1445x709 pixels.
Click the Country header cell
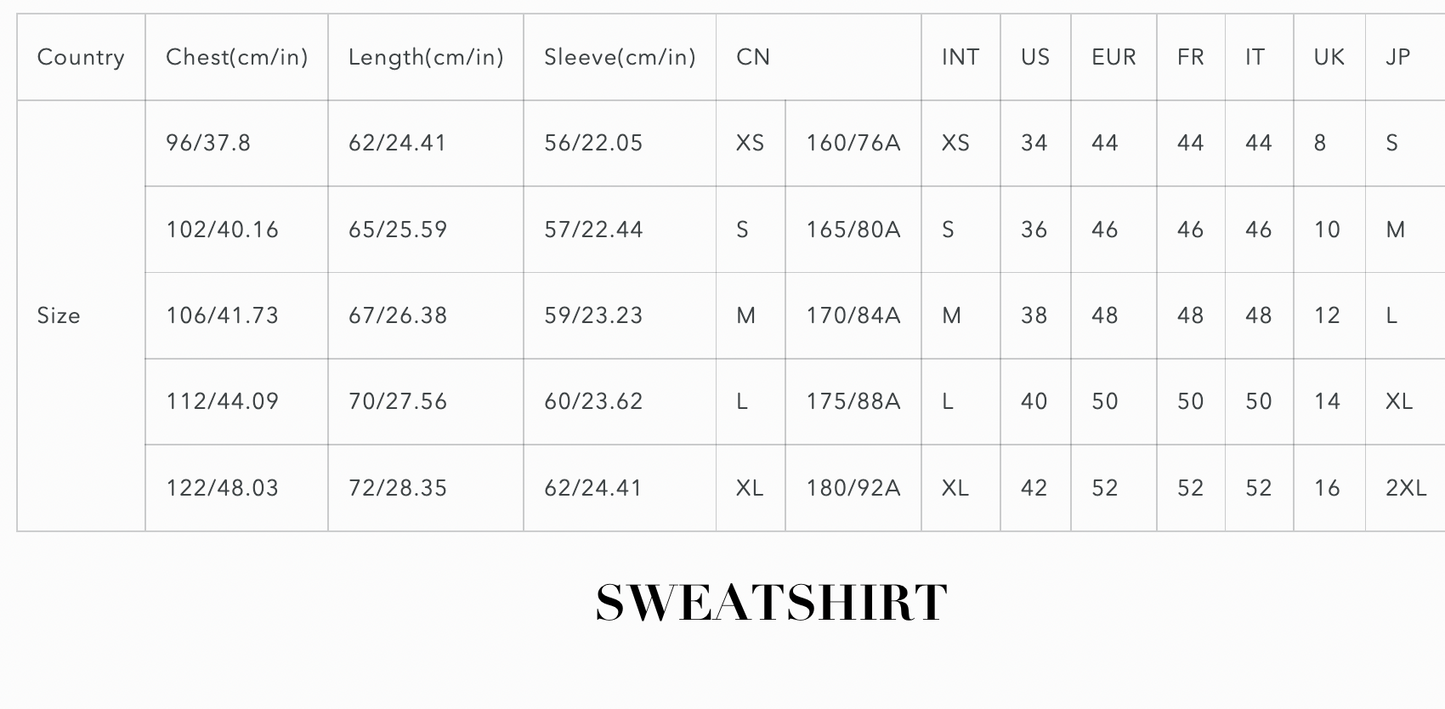pyautogui.click(x=81, y=57)
